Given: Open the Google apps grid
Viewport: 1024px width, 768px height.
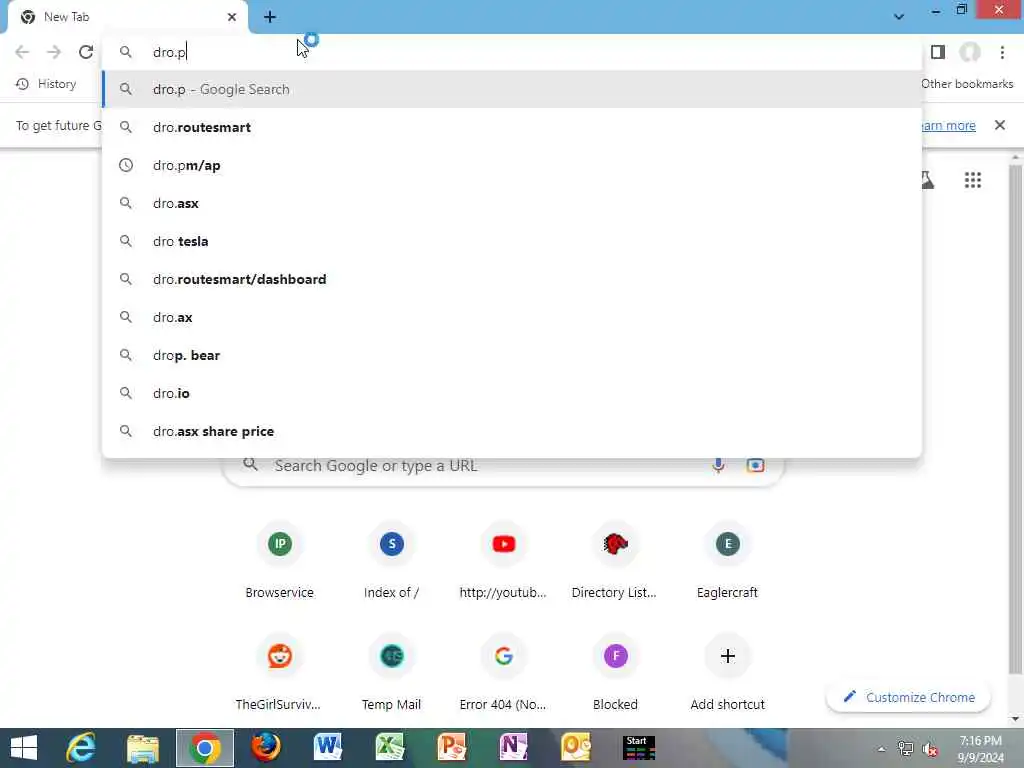Looking at the screenshot, I should tap(972, 180).
